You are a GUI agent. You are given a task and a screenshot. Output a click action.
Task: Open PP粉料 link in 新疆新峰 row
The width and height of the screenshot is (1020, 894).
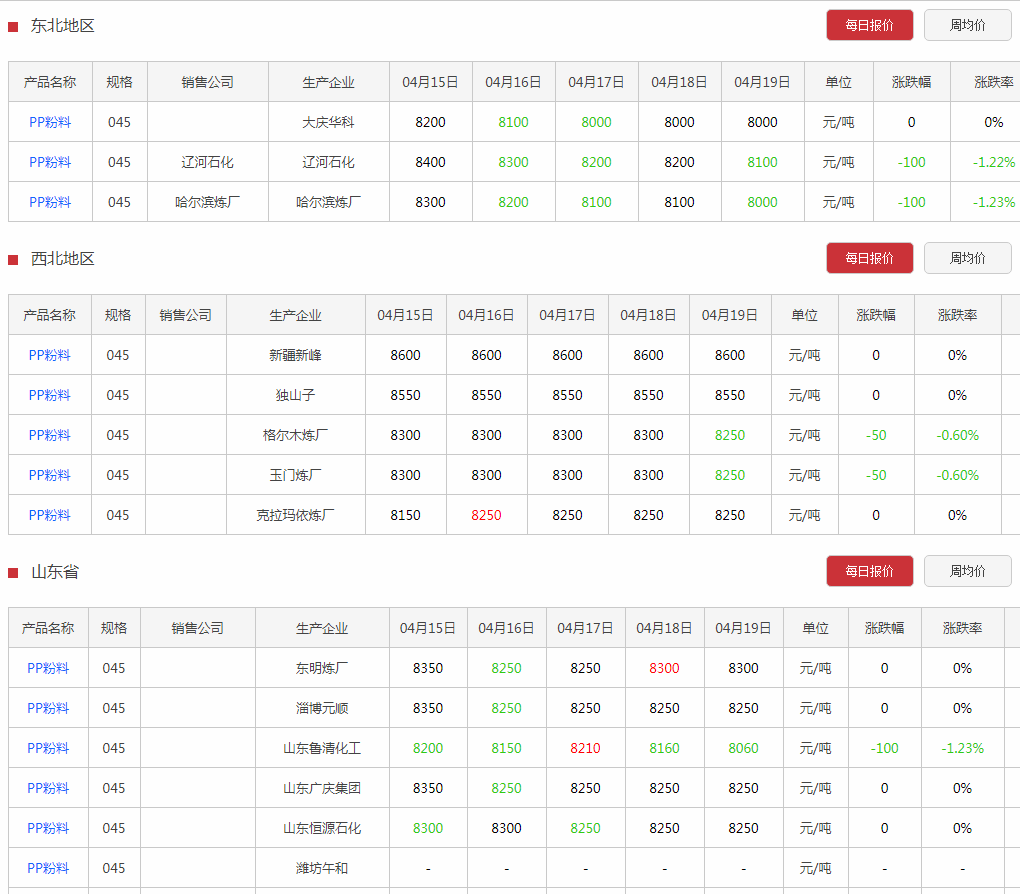49,355
